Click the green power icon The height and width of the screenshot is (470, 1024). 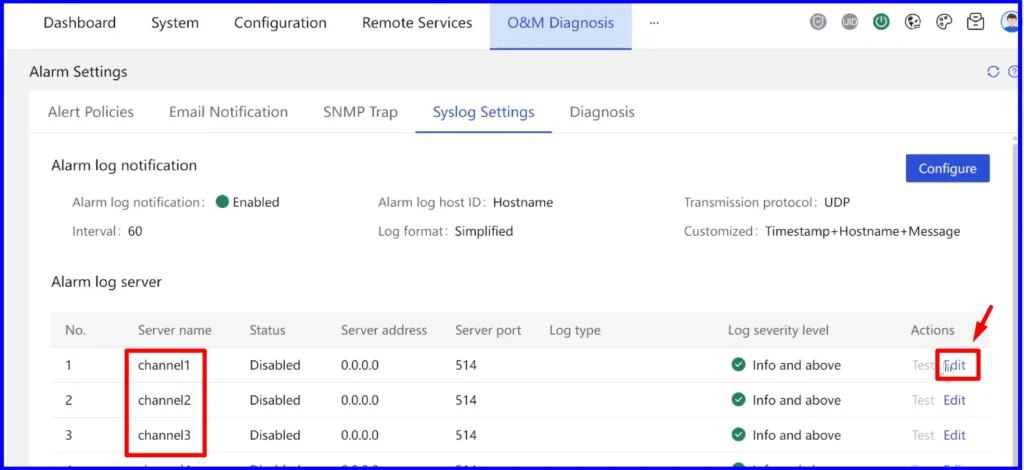[882, 22]
